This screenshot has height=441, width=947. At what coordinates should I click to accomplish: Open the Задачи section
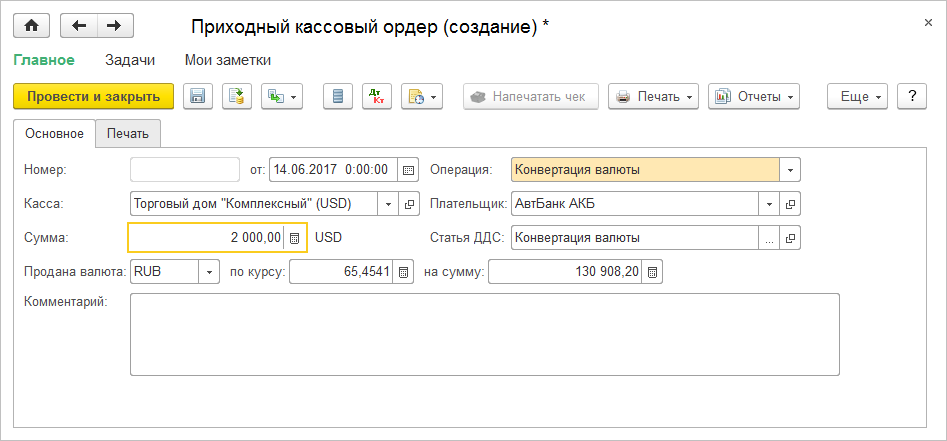130,60
